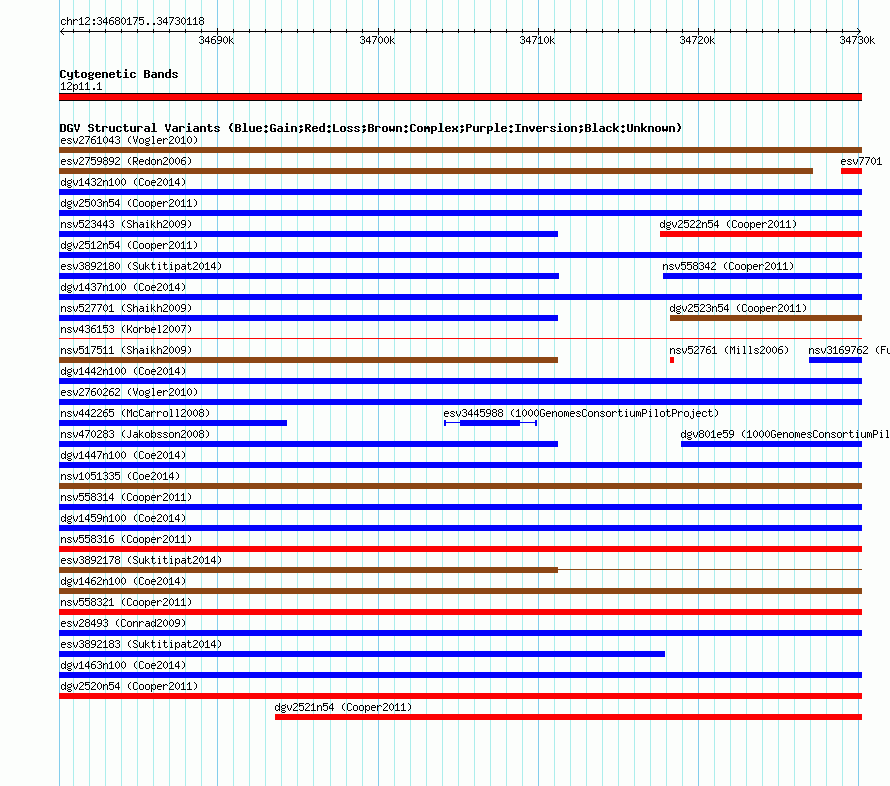The width and height of the screenshot is (890, 786).
Task: Click the esv3892183 (Suktitipat2014) label
Action: (141, 644)
